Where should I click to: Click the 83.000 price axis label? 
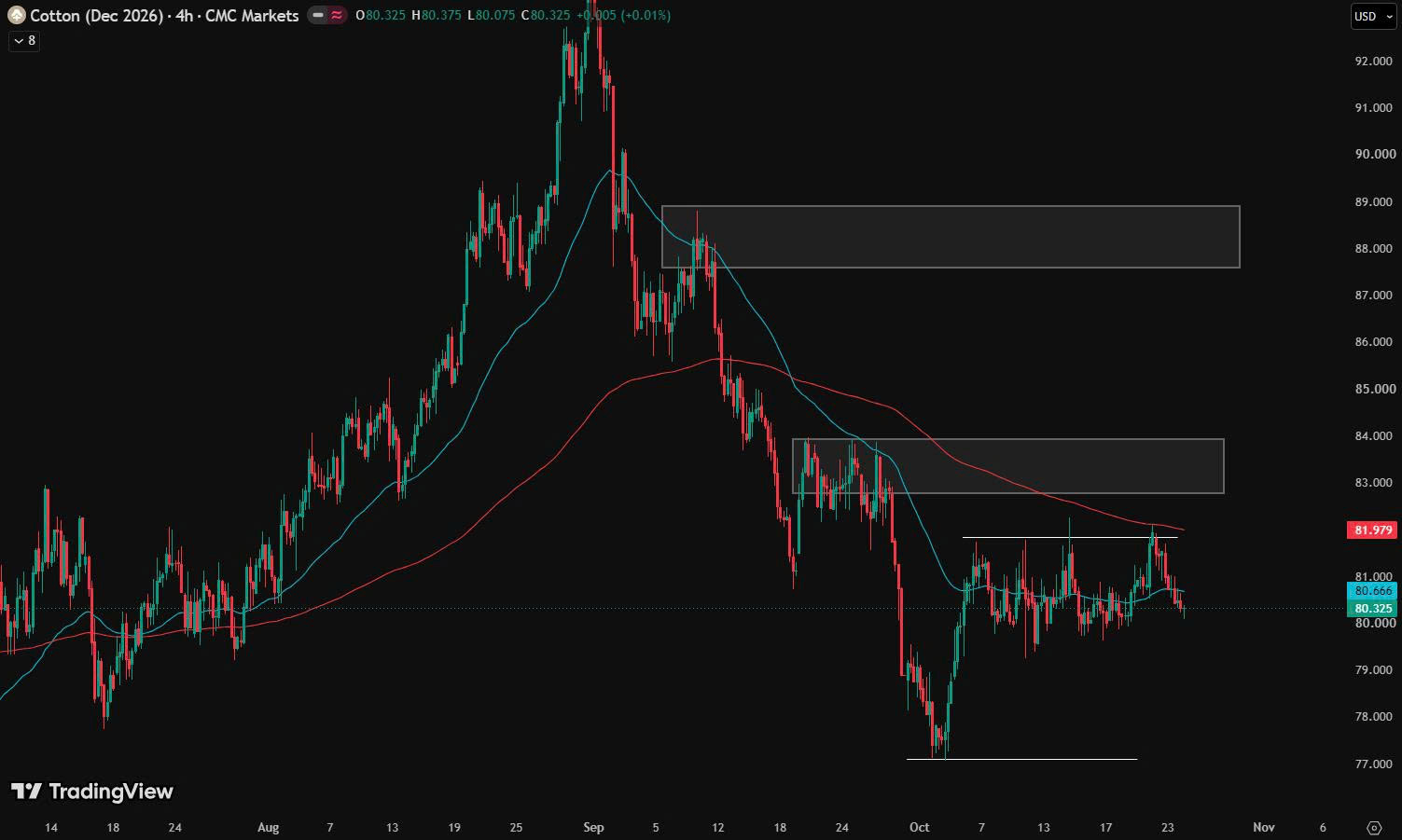tap(1375, 483)
